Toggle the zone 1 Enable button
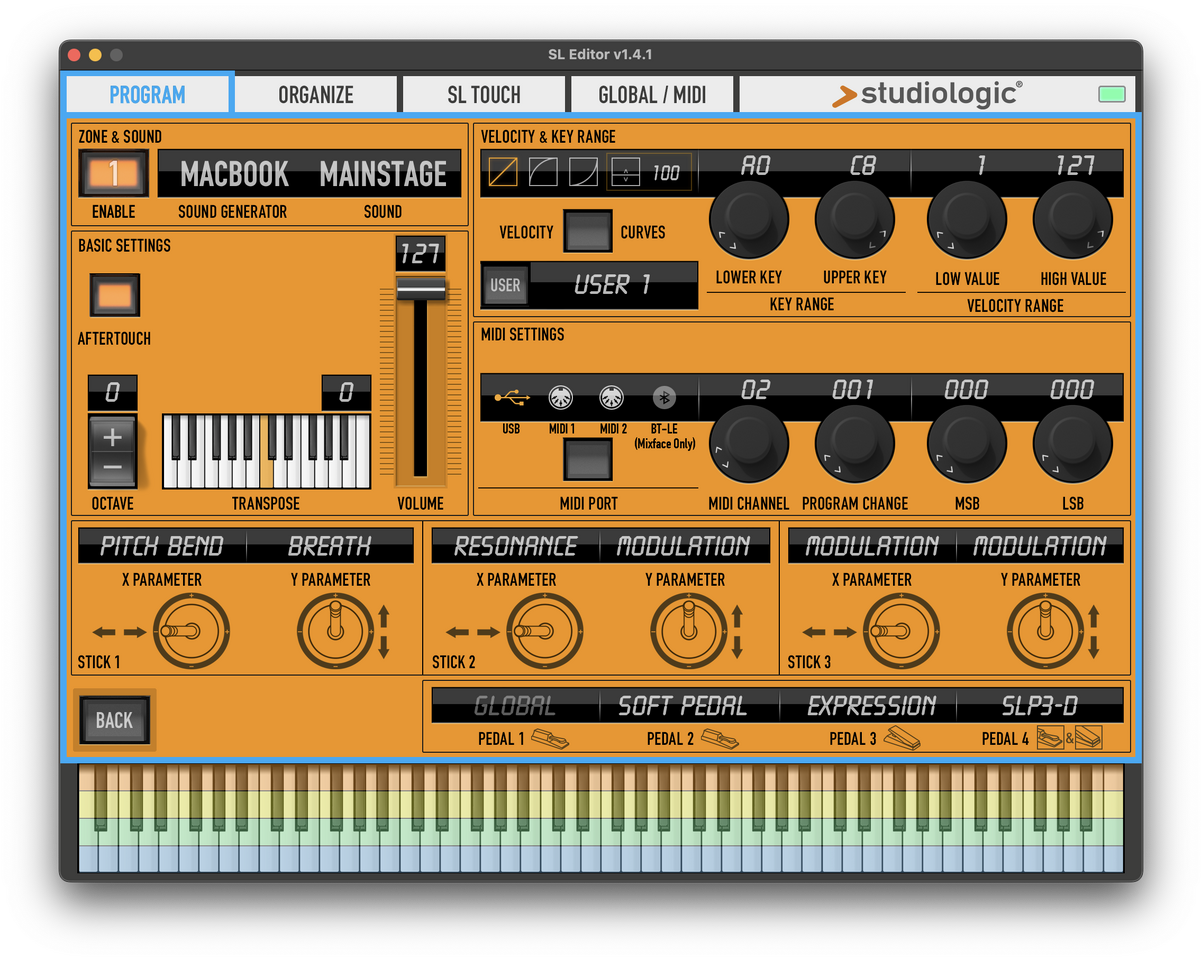 point(113,174)
